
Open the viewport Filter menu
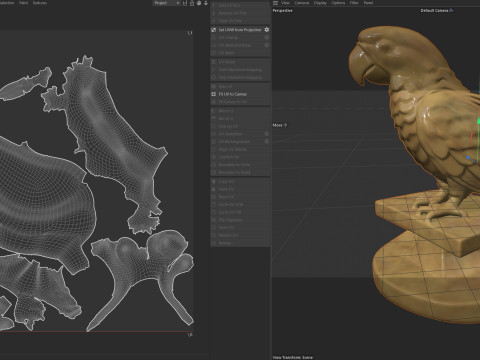tap(354, 3)
